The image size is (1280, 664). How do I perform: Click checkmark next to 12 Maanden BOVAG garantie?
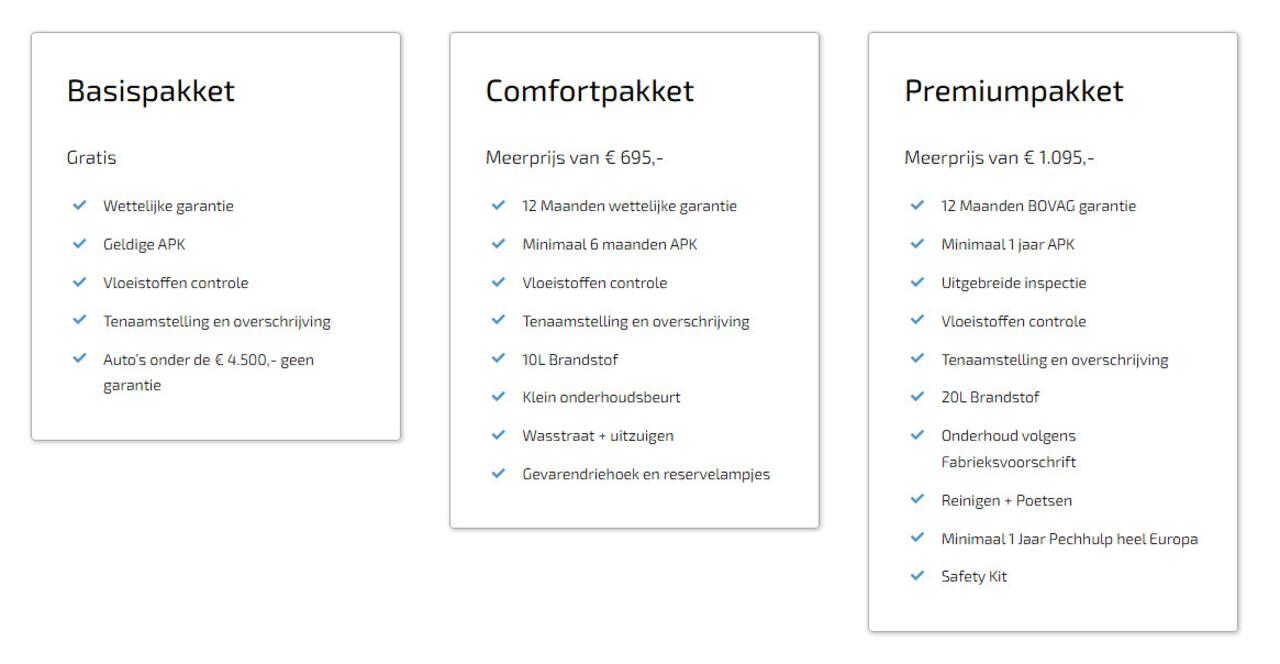pyautogui.click(x=918, y=206)
